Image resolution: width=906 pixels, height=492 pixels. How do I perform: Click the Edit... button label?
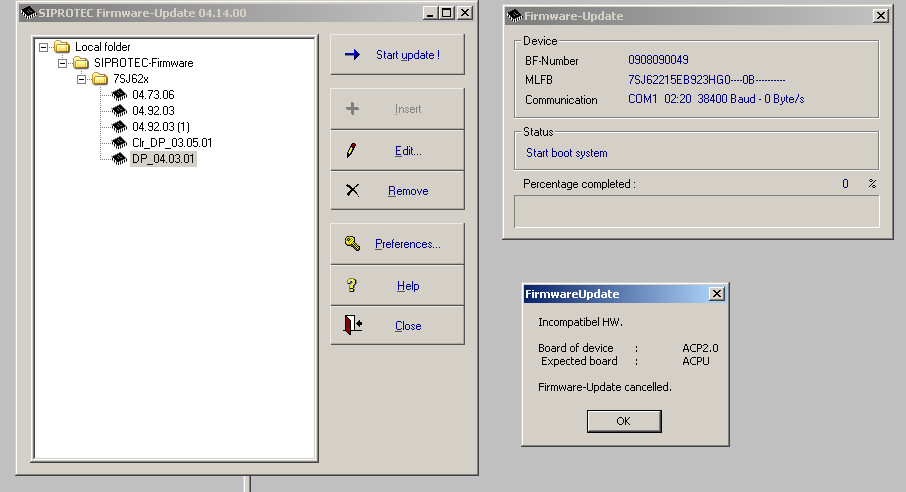[x=408, y=151]
